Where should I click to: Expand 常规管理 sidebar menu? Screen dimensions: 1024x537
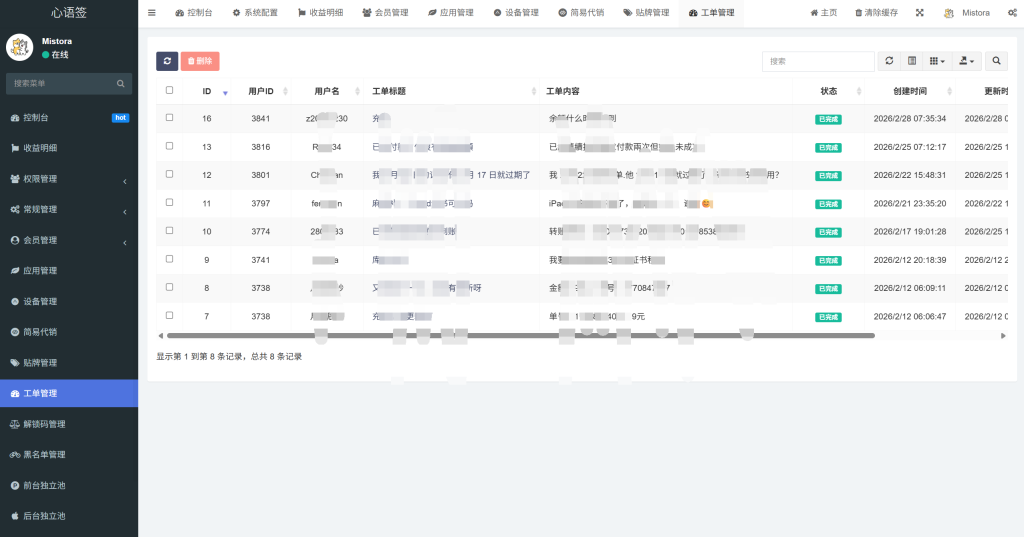(69, 210)
